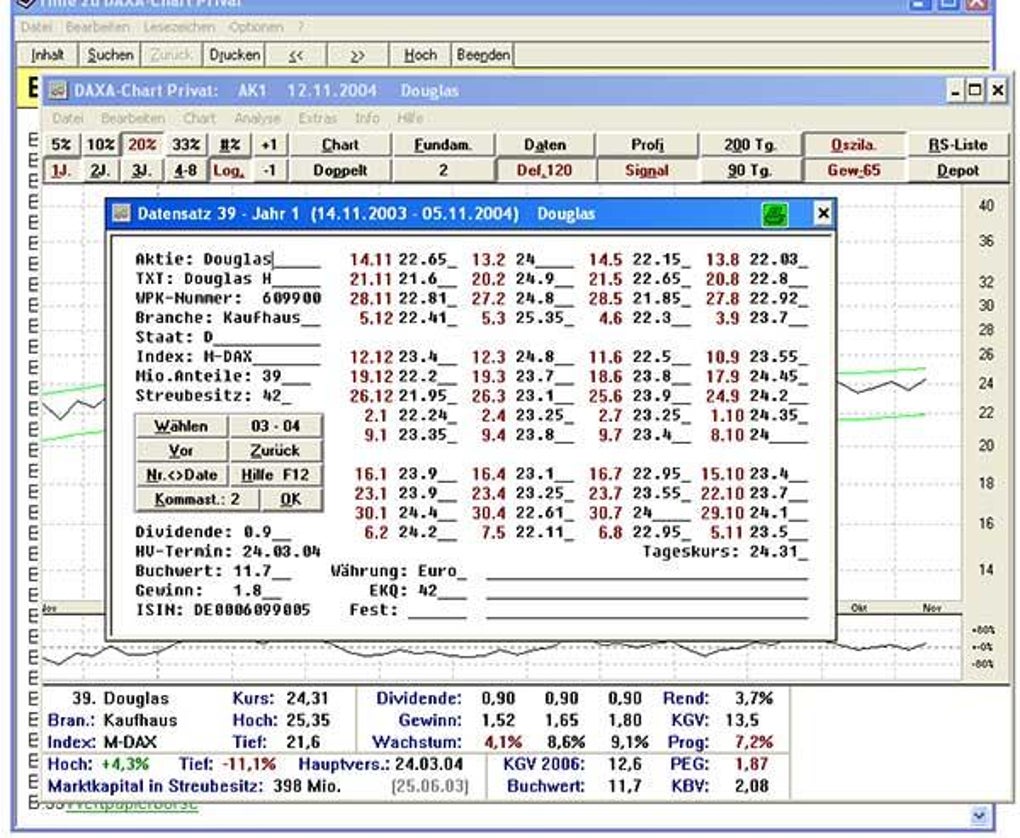Click the Vor button
Viewport: 1020px width, 838px height.
[x=181, y=450]
